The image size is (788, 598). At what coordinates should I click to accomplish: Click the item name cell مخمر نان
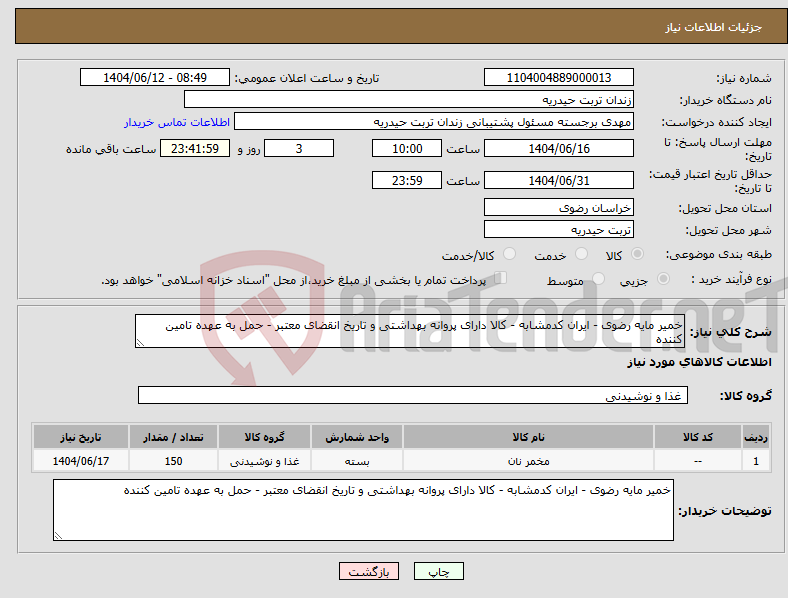coord(528,461)
